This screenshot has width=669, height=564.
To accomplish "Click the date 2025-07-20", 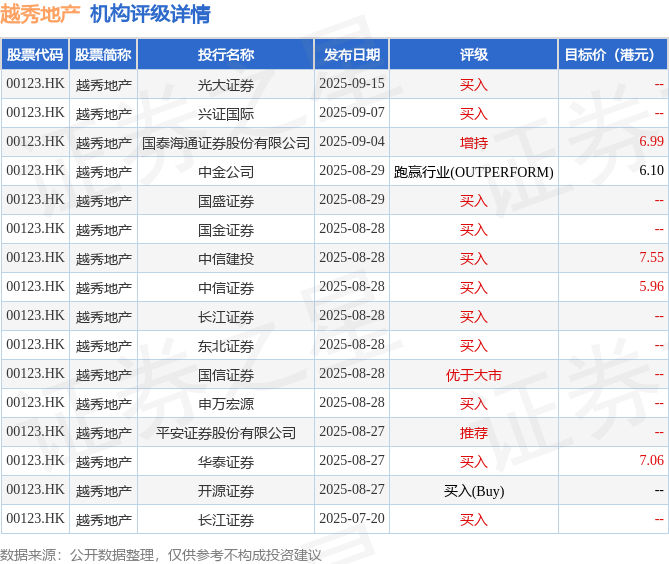I will pos(352,519).
